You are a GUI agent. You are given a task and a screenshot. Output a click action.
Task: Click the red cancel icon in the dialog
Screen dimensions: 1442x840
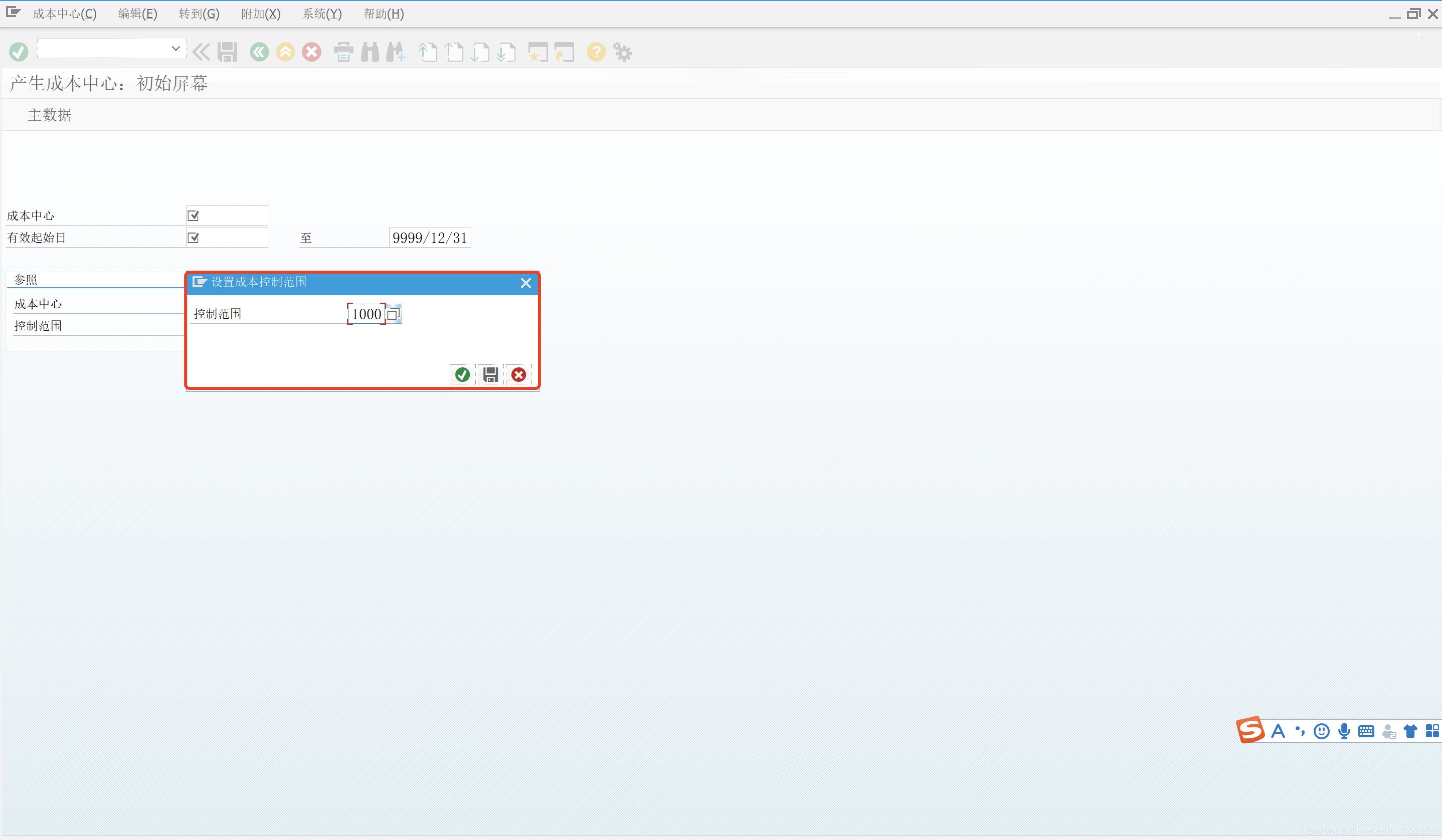(518, 374)
